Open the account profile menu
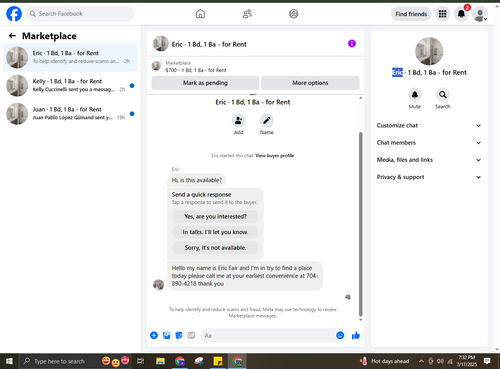The height and width of the screenshot is (369, 500). 480,14
